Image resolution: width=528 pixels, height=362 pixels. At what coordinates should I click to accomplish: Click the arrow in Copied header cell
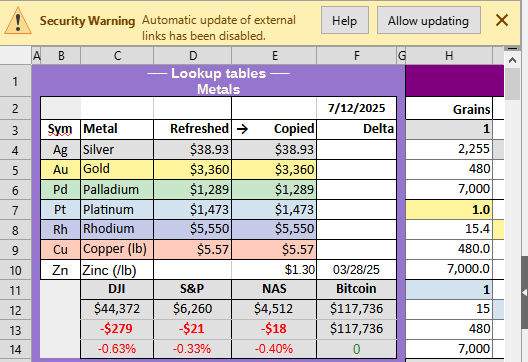[x=242, y=129]
